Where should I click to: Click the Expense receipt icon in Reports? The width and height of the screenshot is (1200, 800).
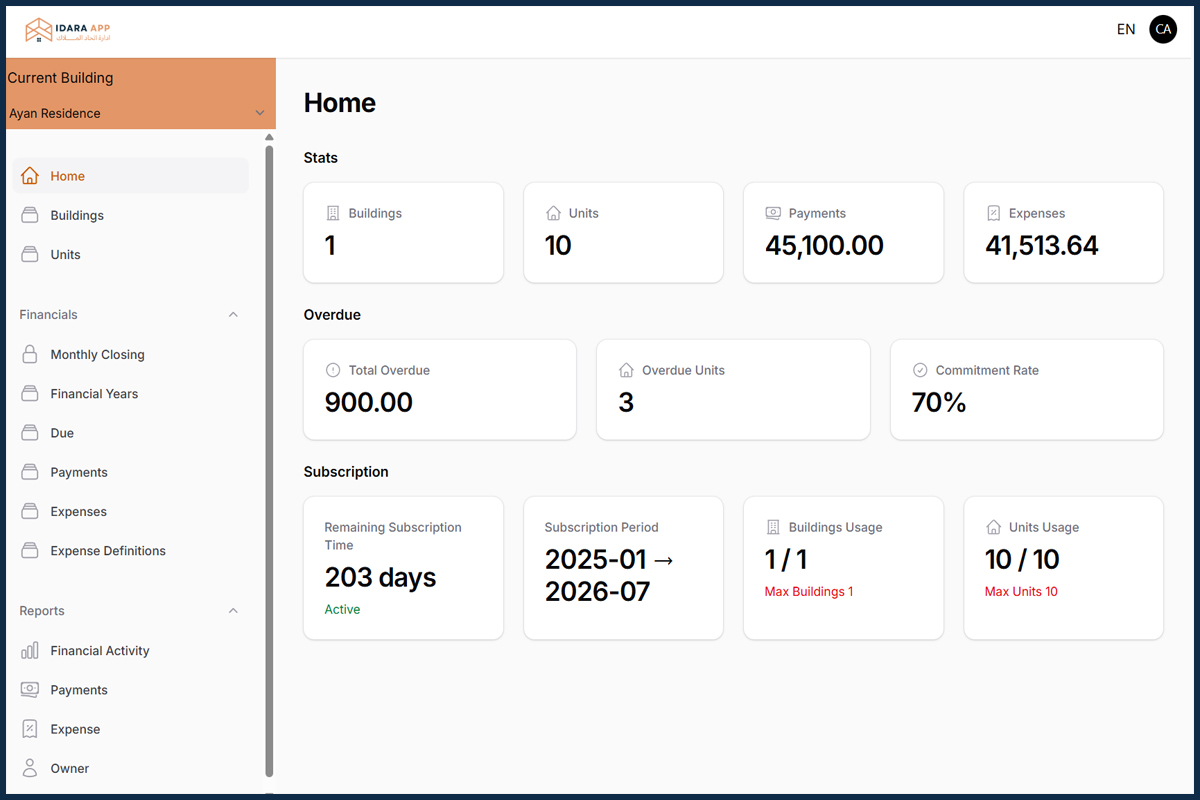(x=30, y=729)
